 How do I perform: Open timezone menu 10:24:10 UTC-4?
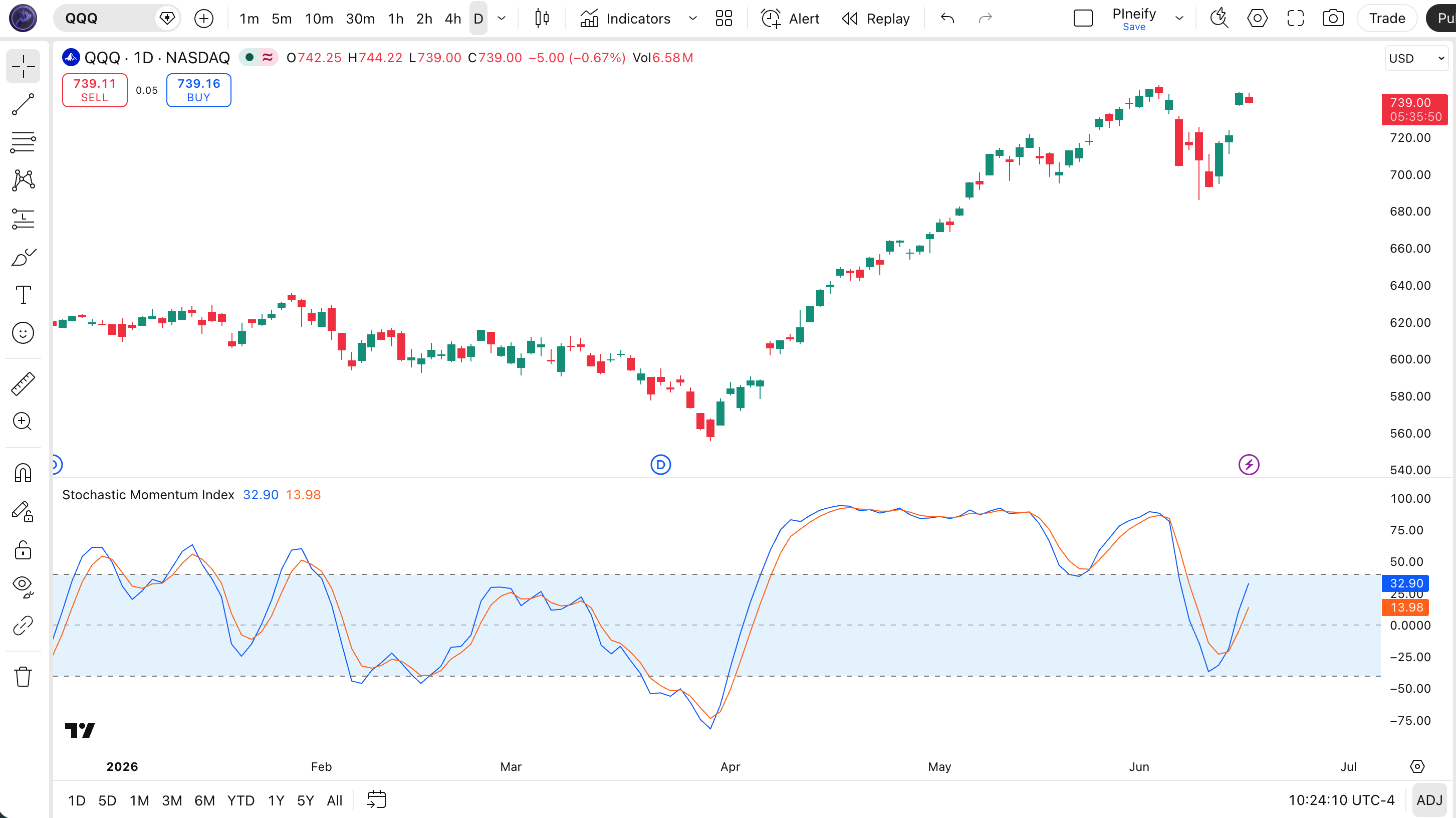click(x=1341, y=800)
